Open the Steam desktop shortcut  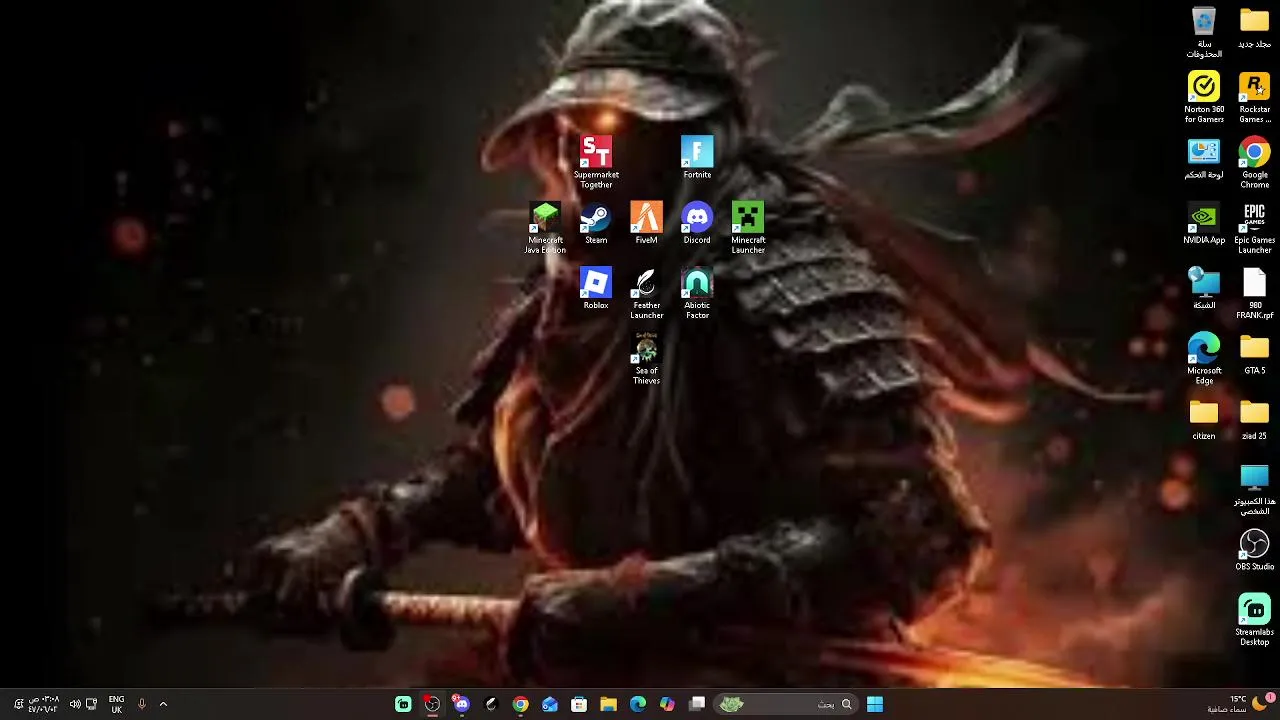[596, 223]
